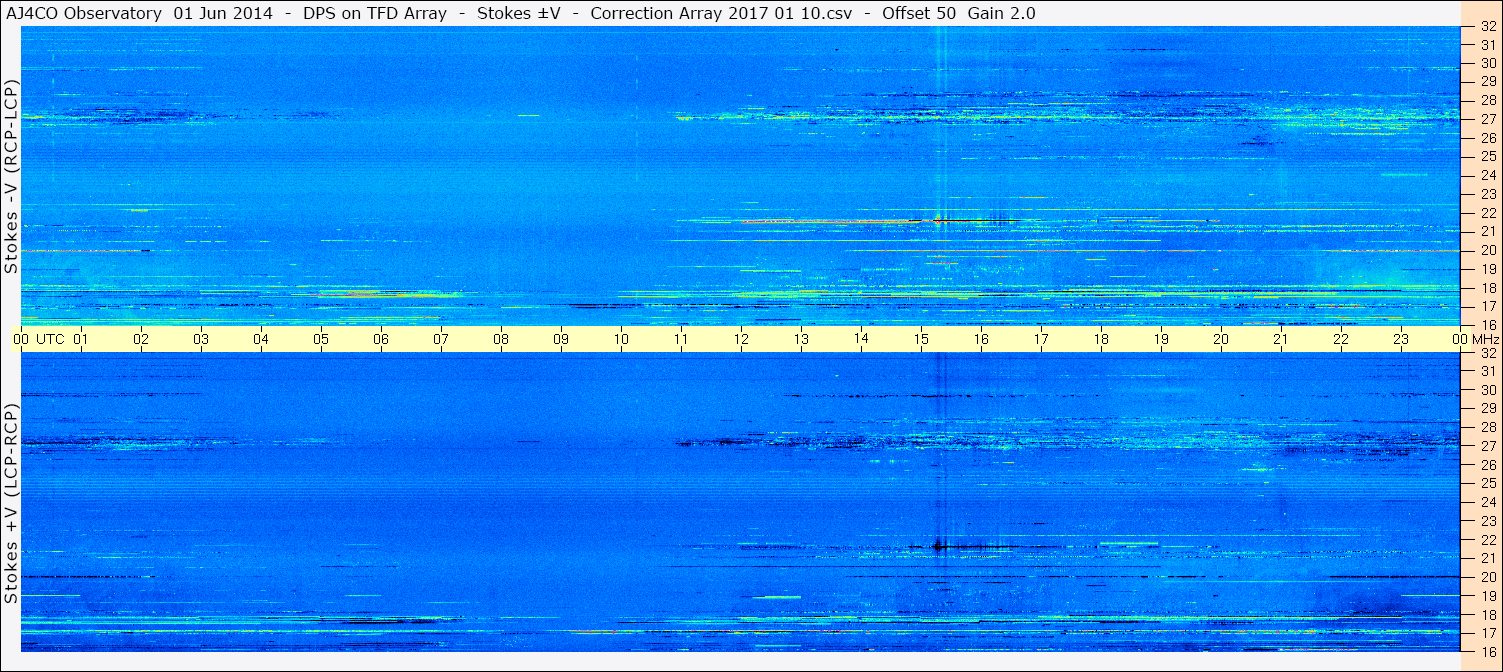Select hour 05 on the UTC time axis

pyautogui.click(x=321, y=339)
